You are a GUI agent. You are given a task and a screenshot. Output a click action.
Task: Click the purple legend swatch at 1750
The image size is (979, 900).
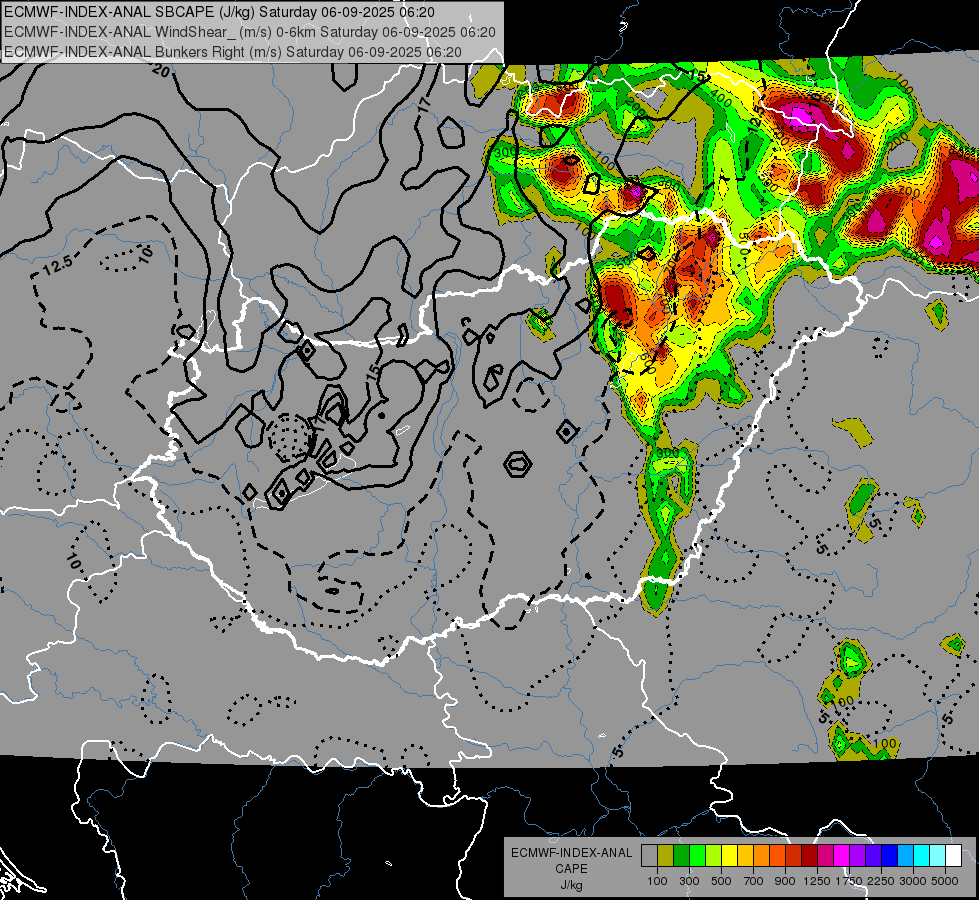coord(857,856)
